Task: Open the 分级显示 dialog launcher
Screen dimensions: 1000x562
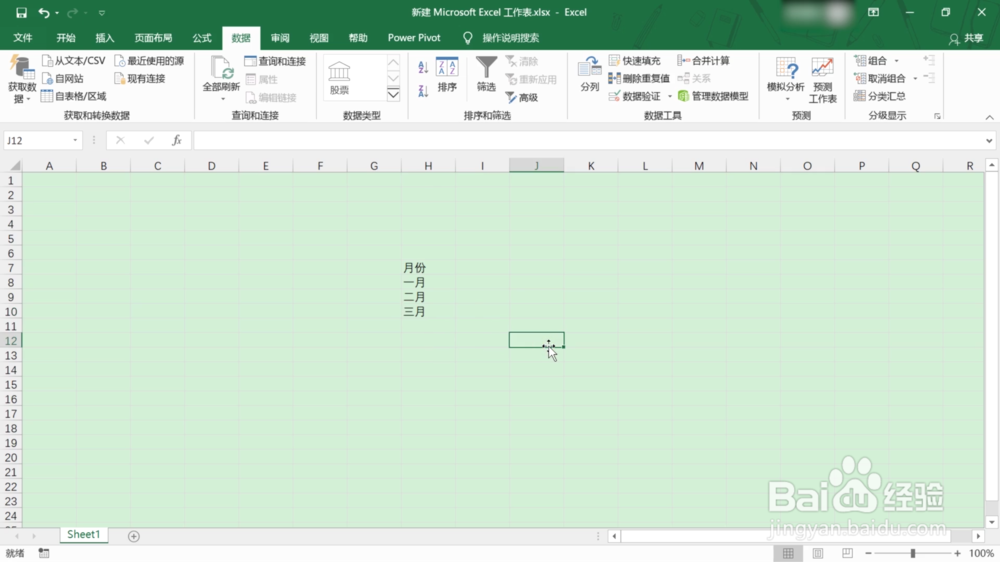Action: click(x=937, y=116)
